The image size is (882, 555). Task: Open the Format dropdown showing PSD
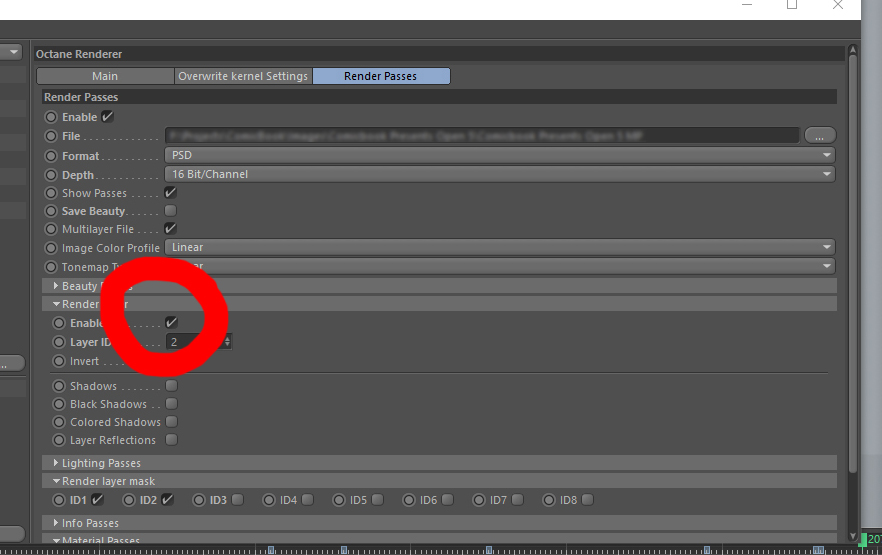pos(500,155)
